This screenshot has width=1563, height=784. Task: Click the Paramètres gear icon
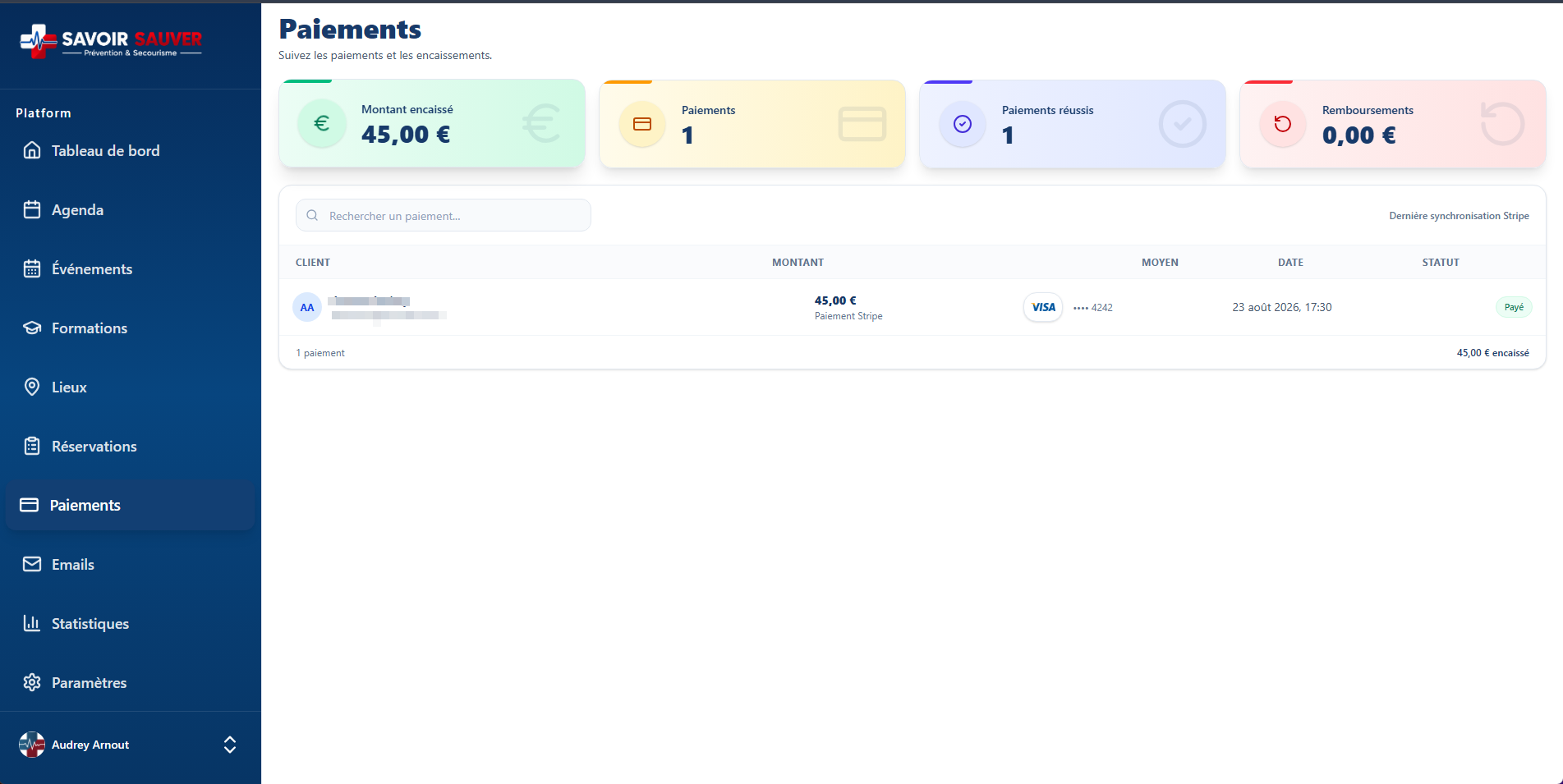click(32, 682)
